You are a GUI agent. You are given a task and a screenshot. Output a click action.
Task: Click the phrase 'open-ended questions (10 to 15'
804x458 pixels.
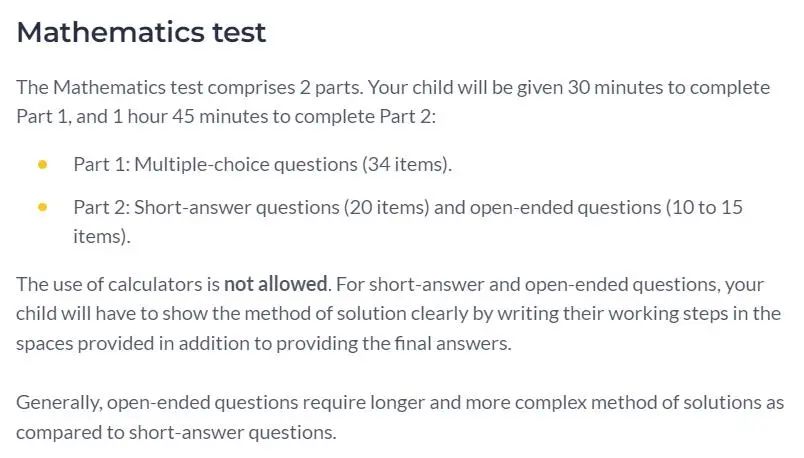[606, 207]
